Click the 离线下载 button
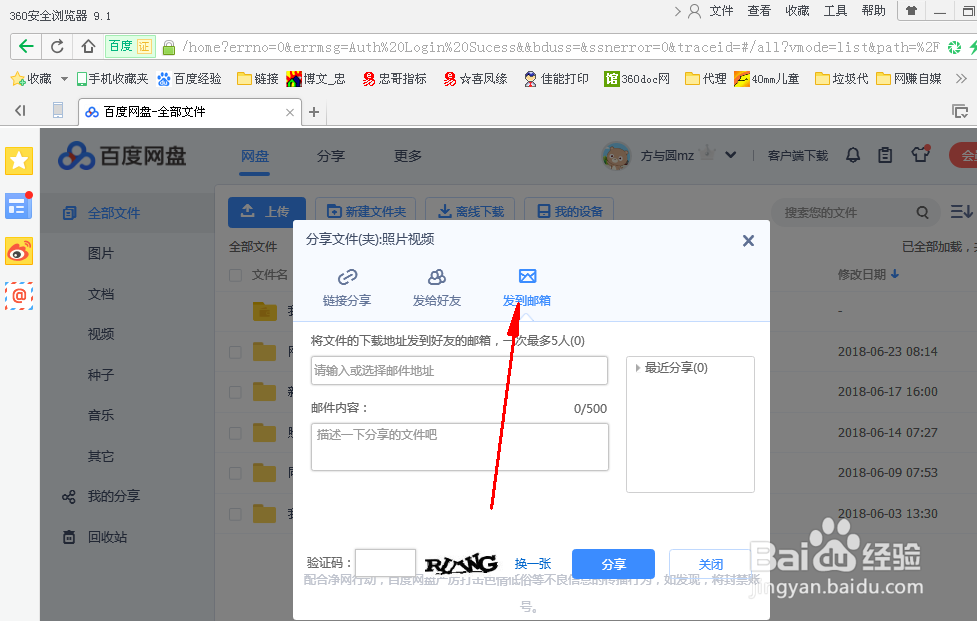Image resolution: width=977 pixels, height=621 pixels. [470, 212]
